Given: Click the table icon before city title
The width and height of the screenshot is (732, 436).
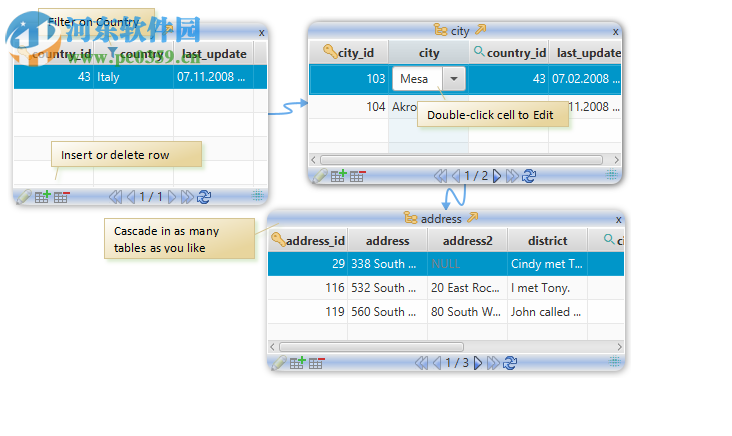Looking at the screenshot, I should (x=441, y=30).
